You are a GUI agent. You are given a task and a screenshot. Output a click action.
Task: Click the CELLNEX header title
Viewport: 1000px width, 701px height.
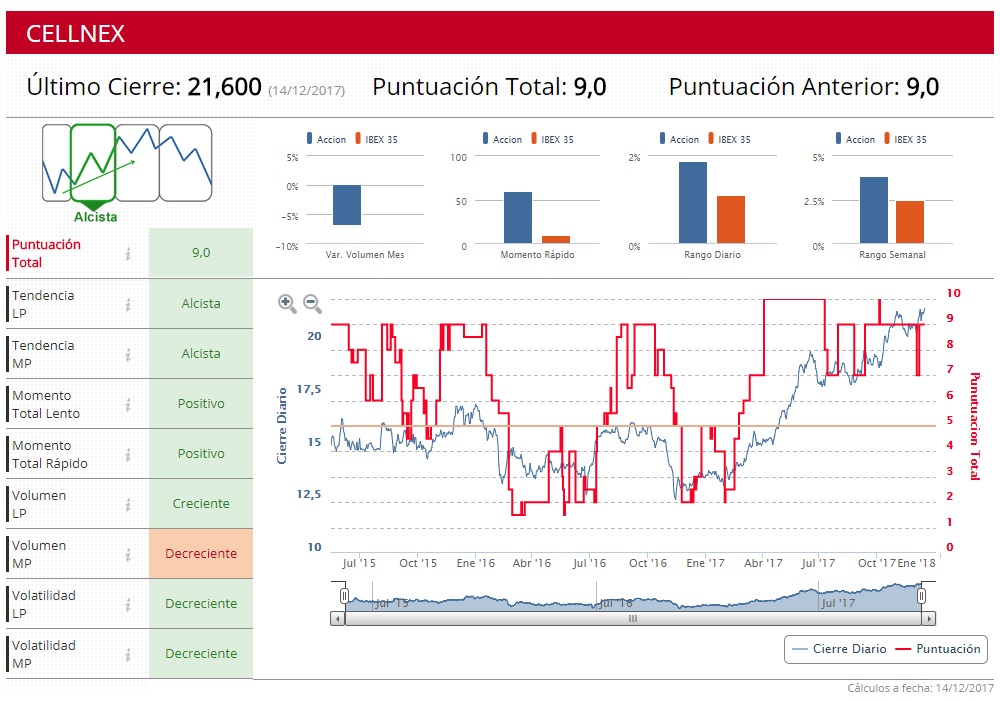click(75, 34)
